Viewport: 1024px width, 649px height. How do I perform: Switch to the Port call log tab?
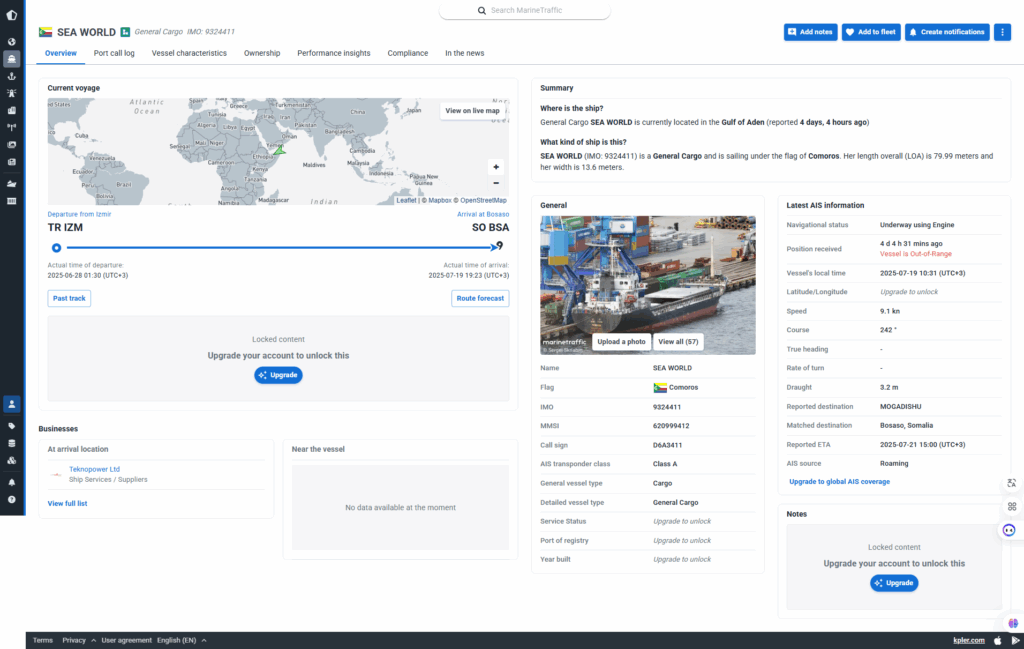tap(114, 54)
